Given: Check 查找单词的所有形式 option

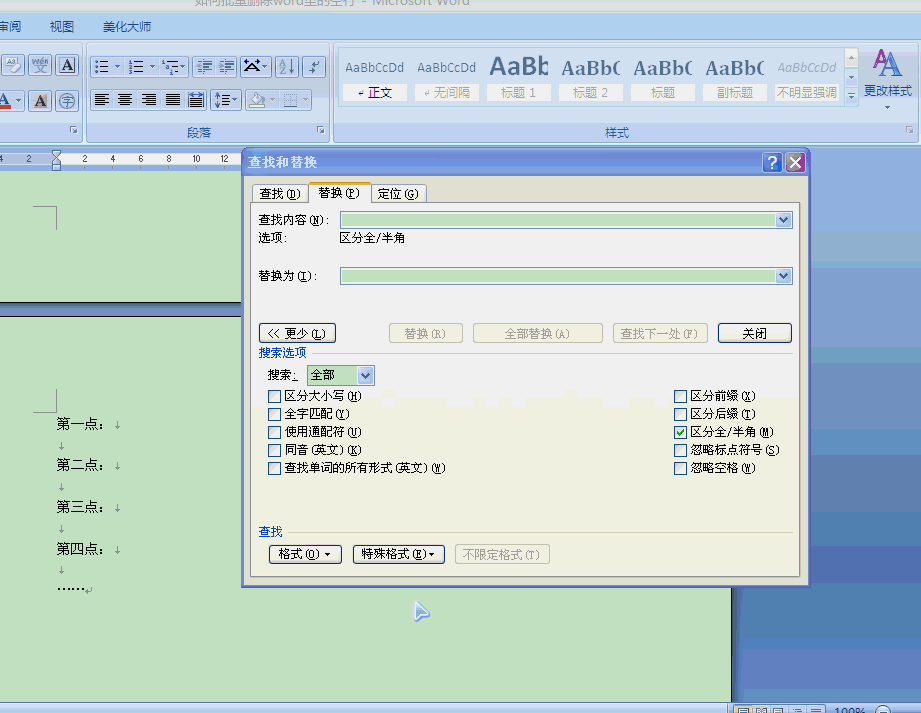Looking at the screenshot, I should click(274, 469).
